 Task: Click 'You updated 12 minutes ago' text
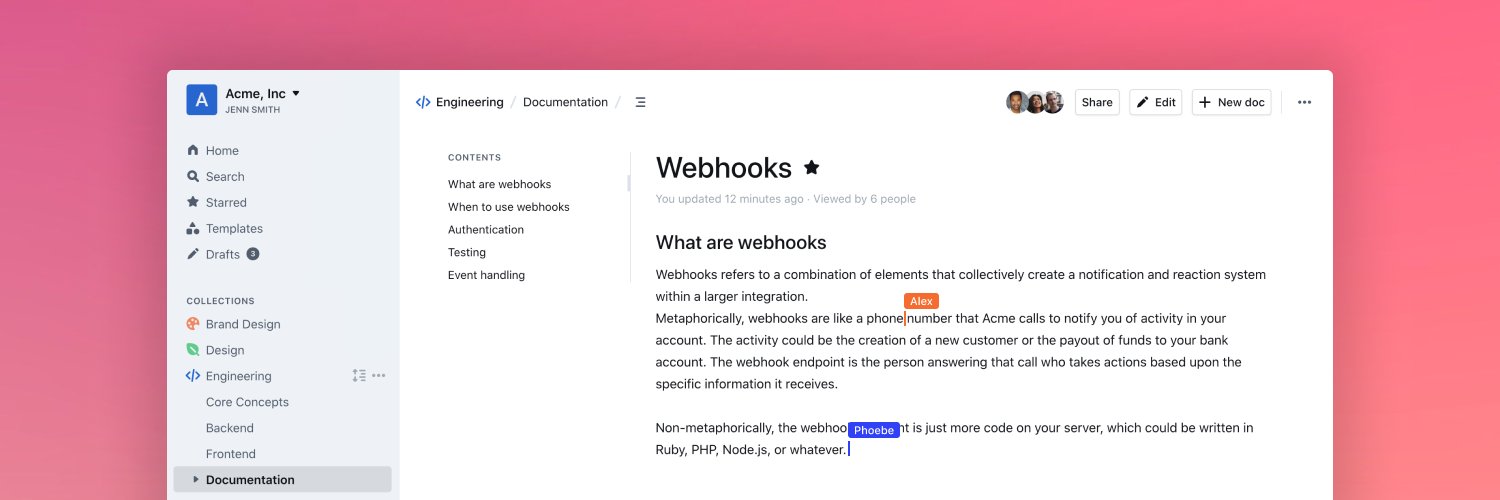(x=730, y=199)
